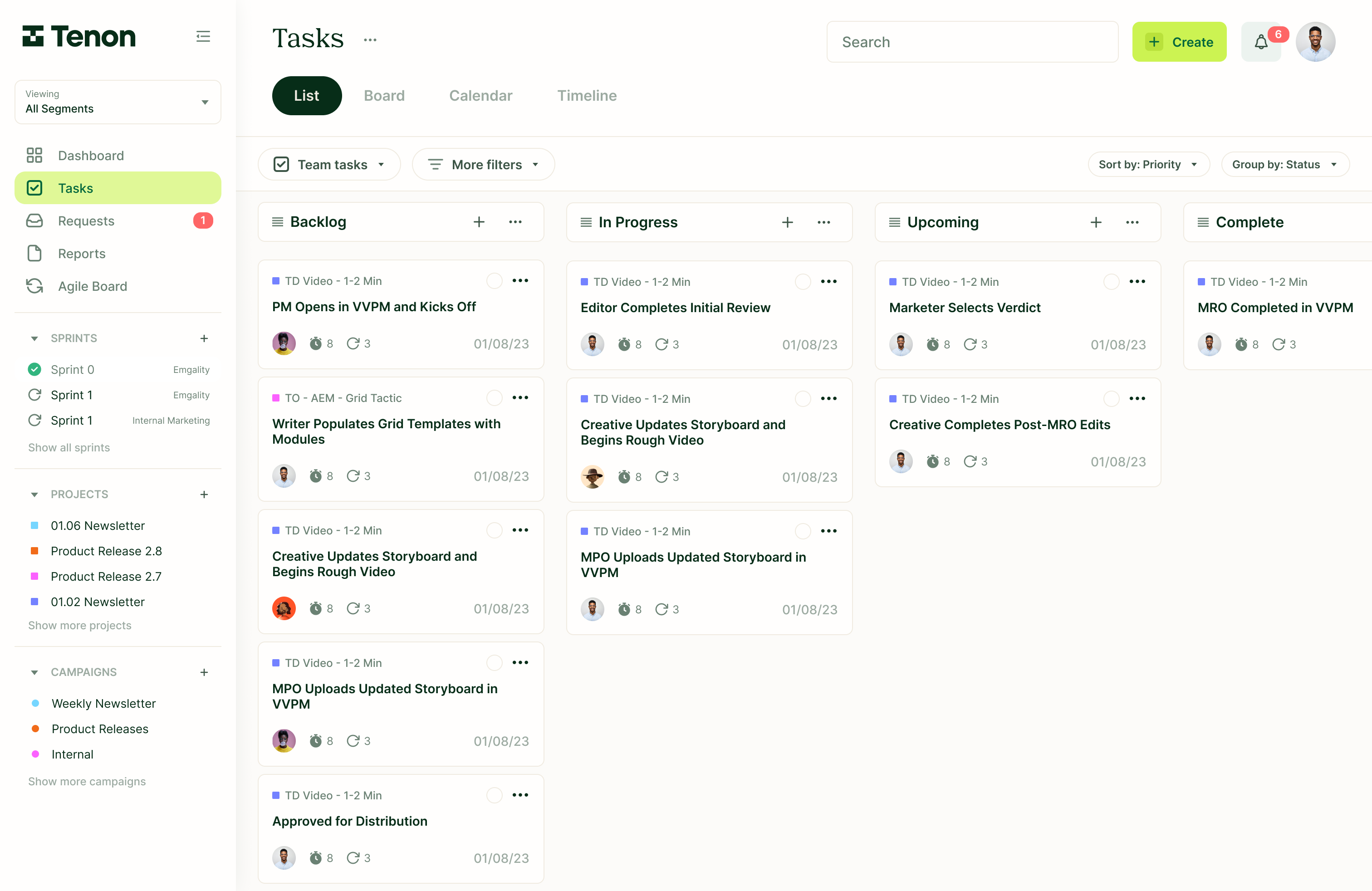The width and height of the screenshot is (1372, 891).
Task: Check off Editor Completes Initial Review
Action: [x=803, y=282]
